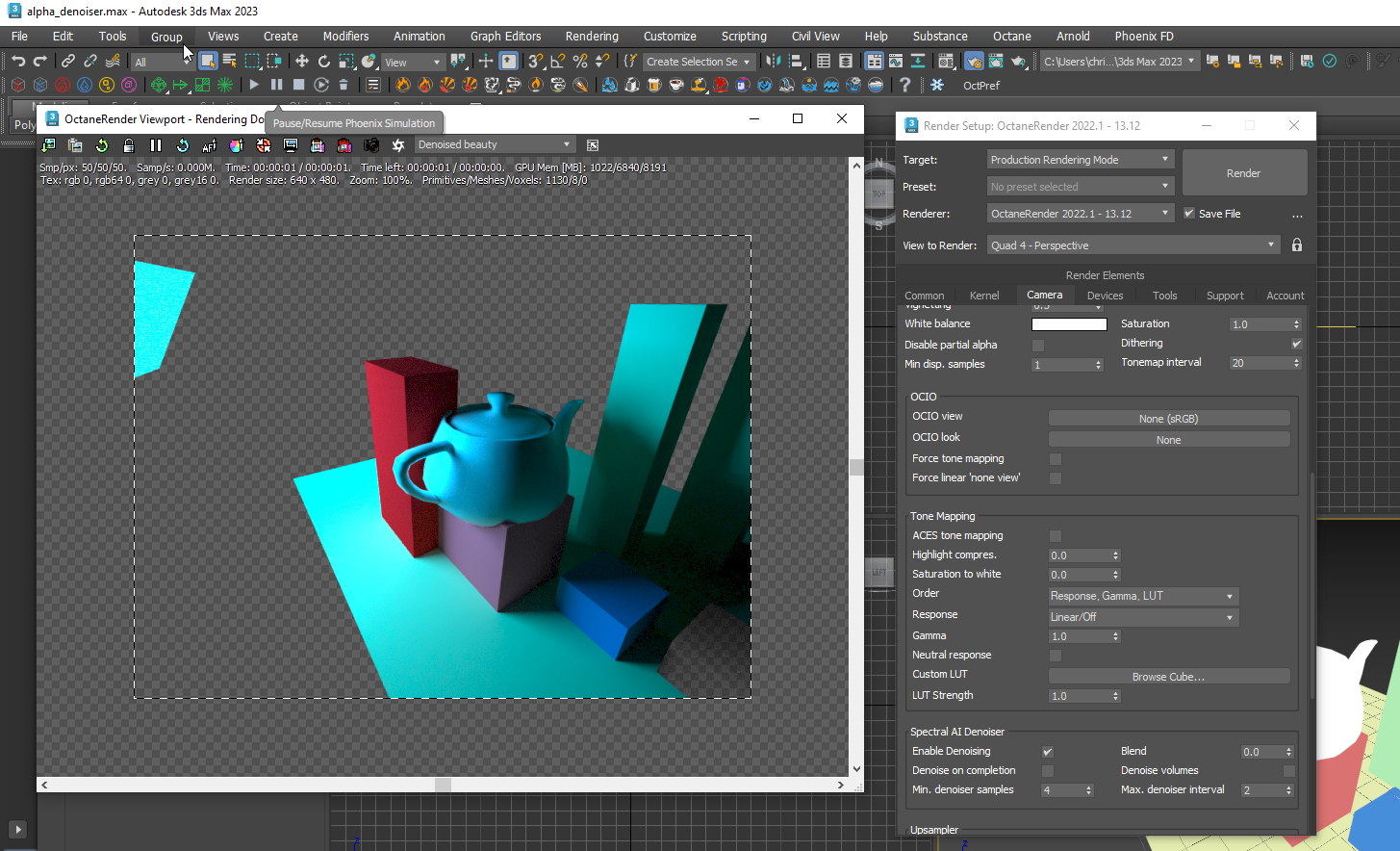Click the lock icon in Octane Viewport toolbar
The image size is (1400, 851).
[129, 145]
